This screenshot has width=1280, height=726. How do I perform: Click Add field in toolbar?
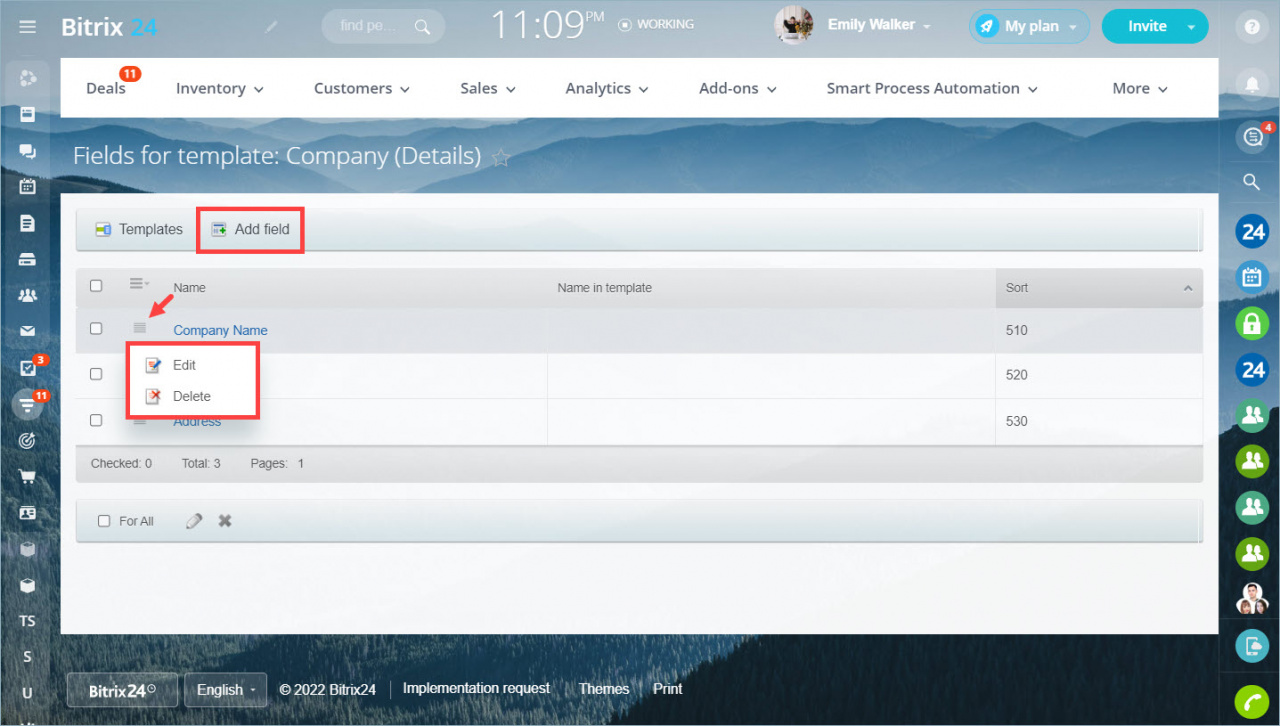click(x=250, y=229)
